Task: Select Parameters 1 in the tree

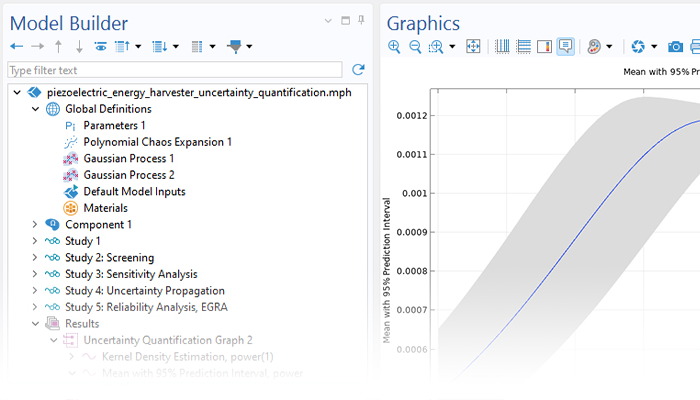Action: 114,125
